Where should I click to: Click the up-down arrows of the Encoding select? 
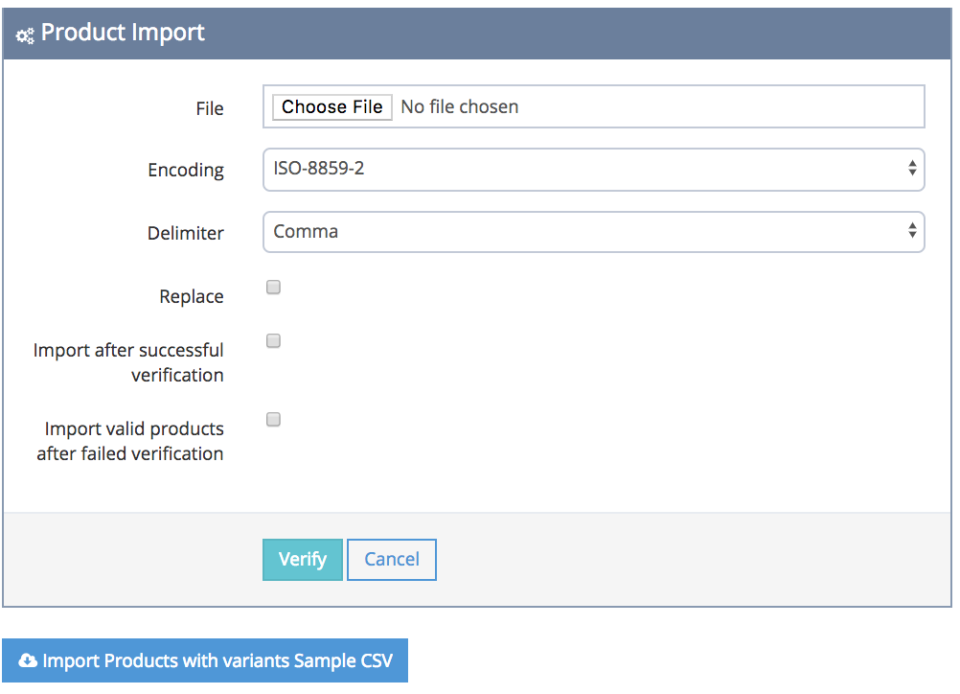(x=912, y=169)
